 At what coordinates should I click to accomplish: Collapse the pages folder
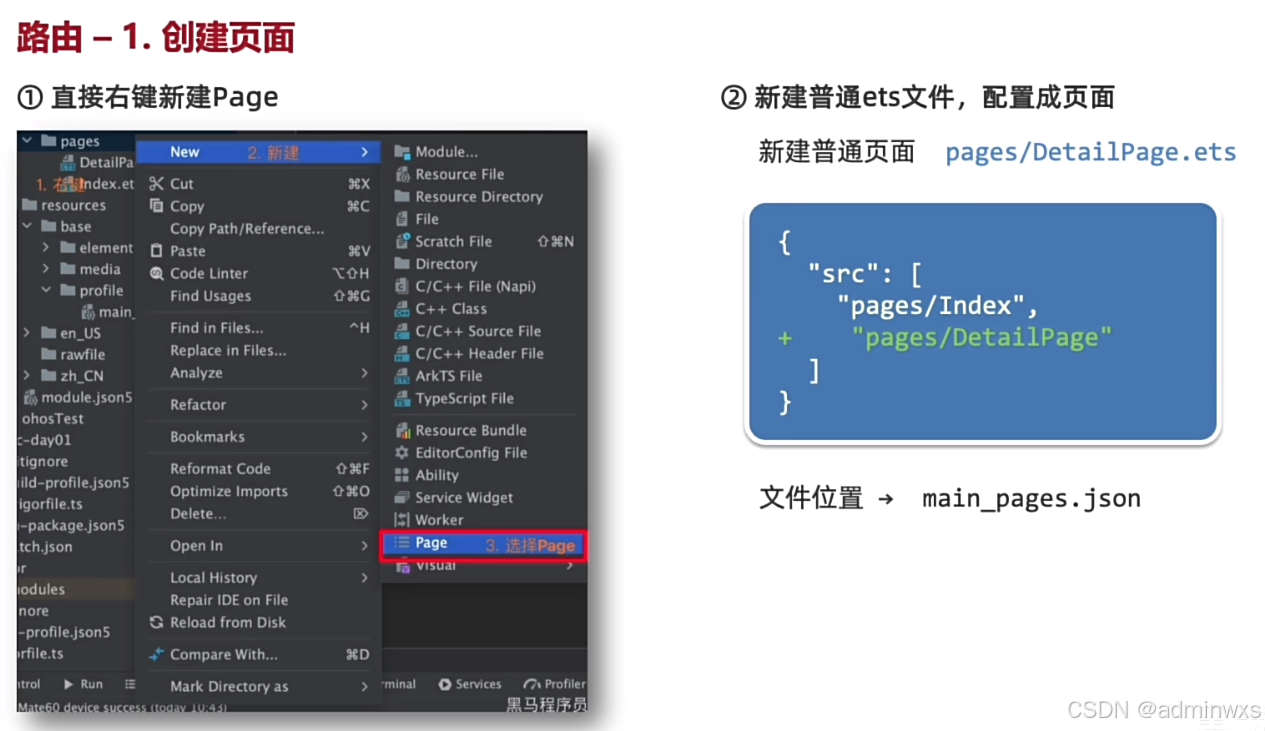25,140
